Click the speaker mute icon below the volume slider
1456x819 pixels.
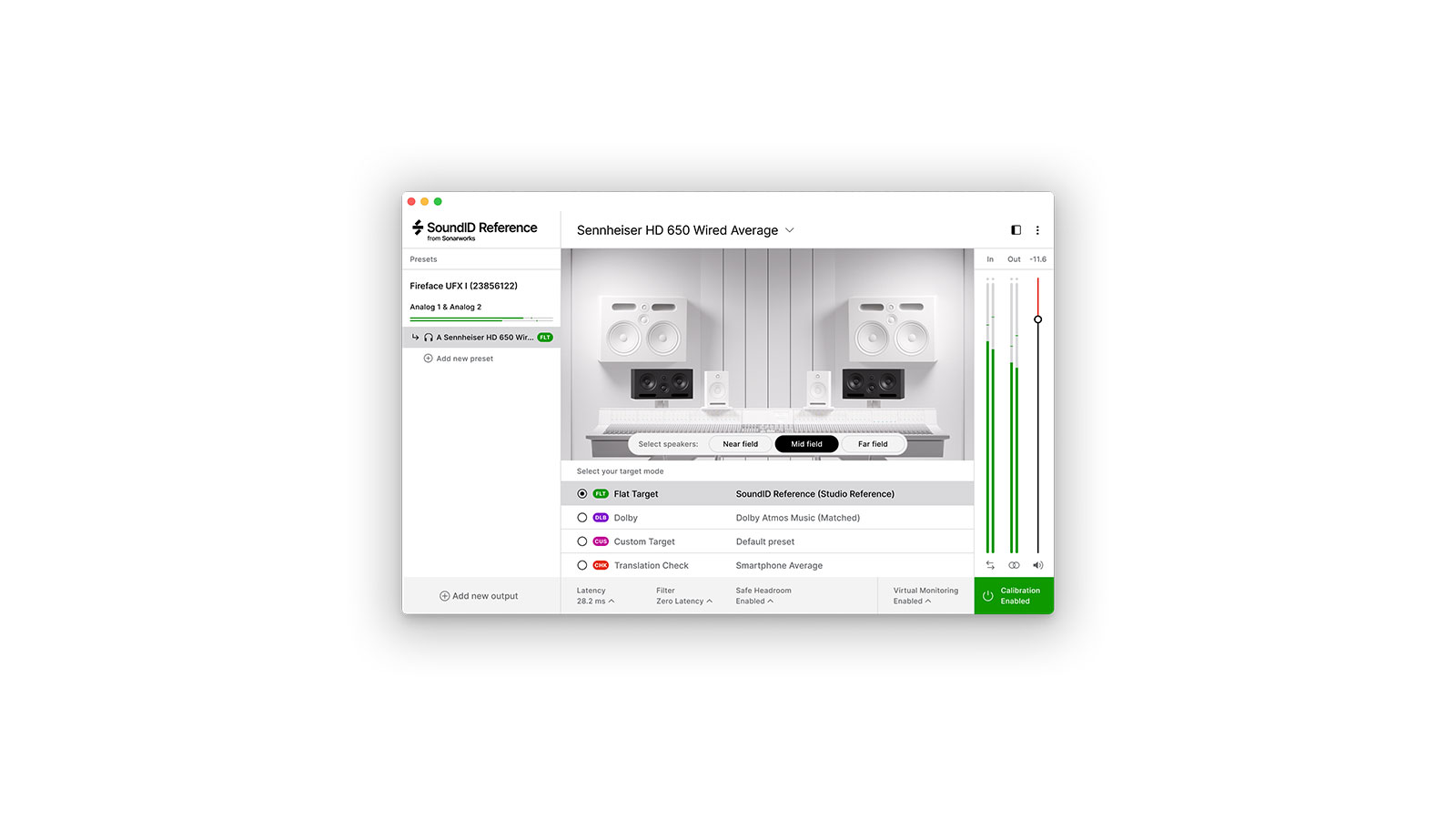tap(1037, 565)
